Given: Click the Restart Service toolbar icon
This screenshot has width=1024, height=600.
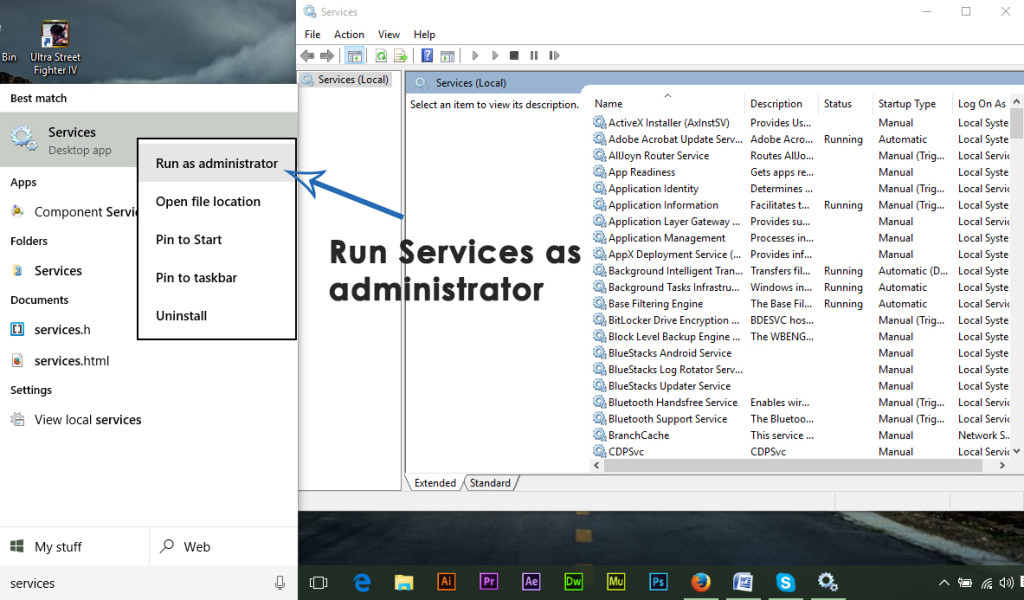Looking at the screenshot, I should coord(554,56).
